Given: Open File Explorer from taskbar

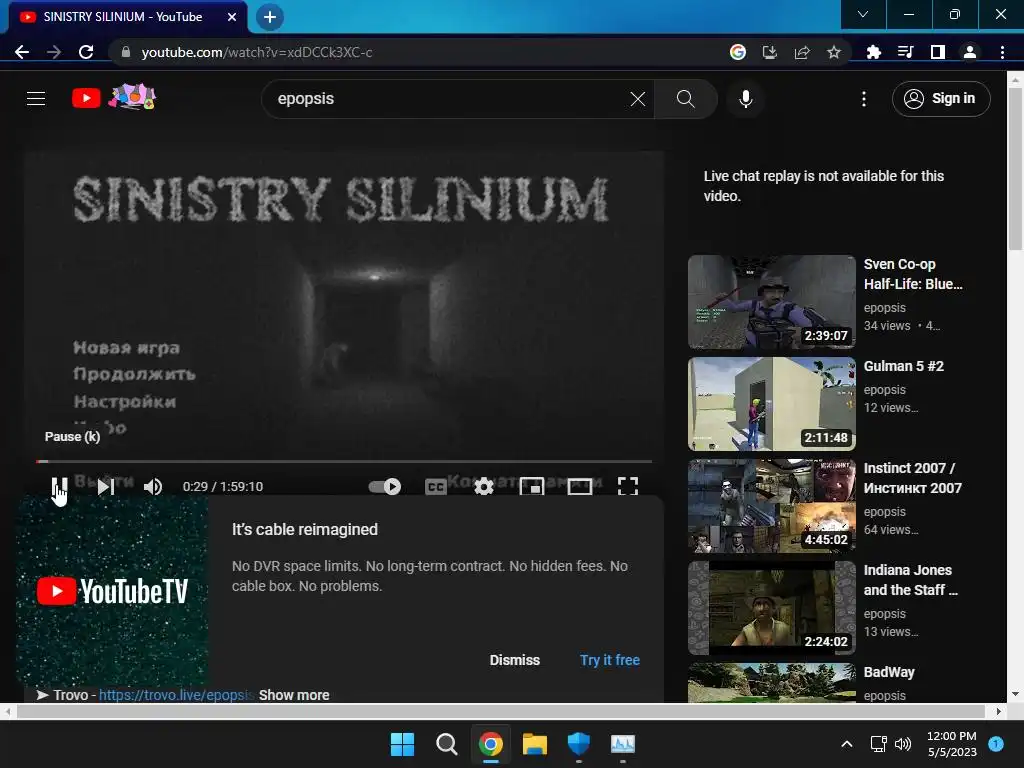Looking at the screenshot, I should pos(535,744).
